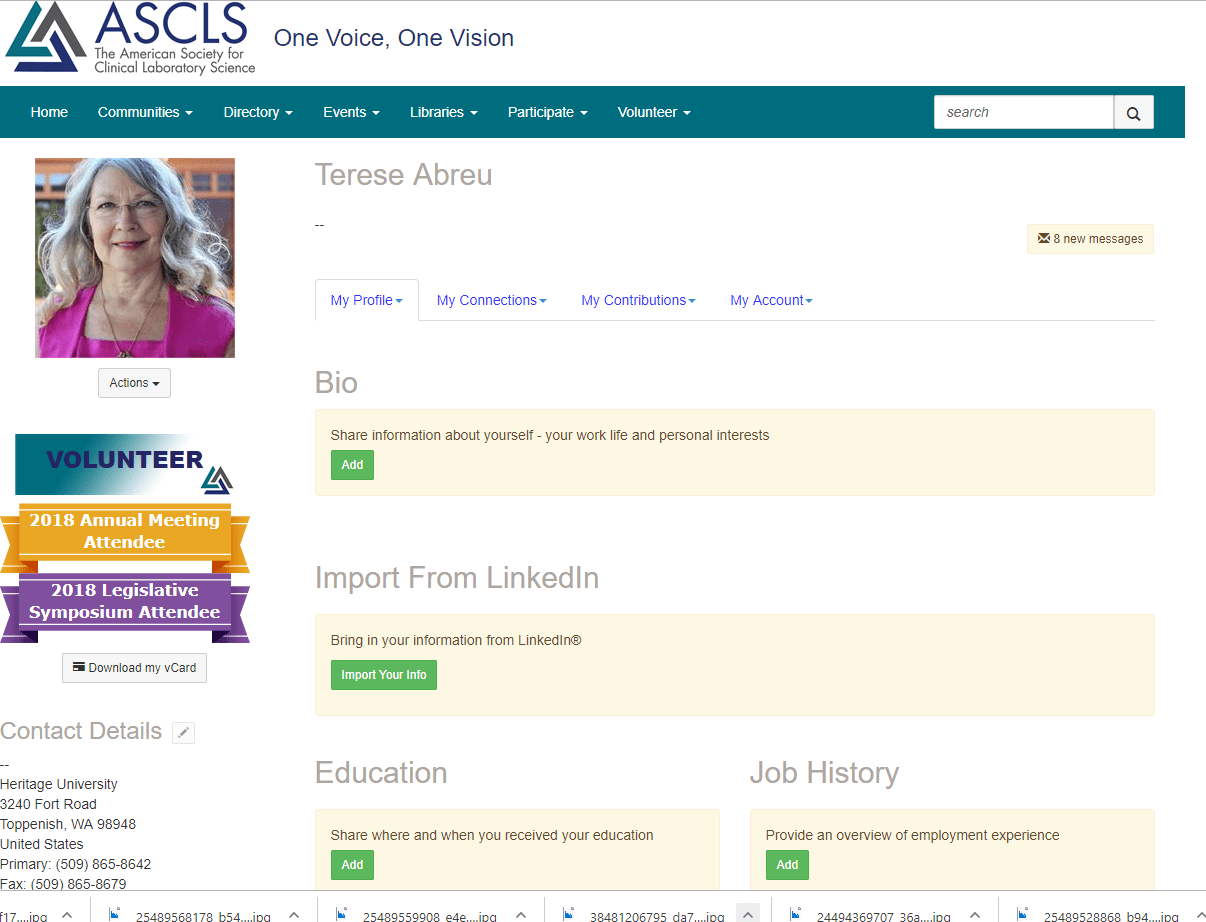1206x922 pixels.
Task: Click the ASCLS triangle logo
Action: (45, 38)
